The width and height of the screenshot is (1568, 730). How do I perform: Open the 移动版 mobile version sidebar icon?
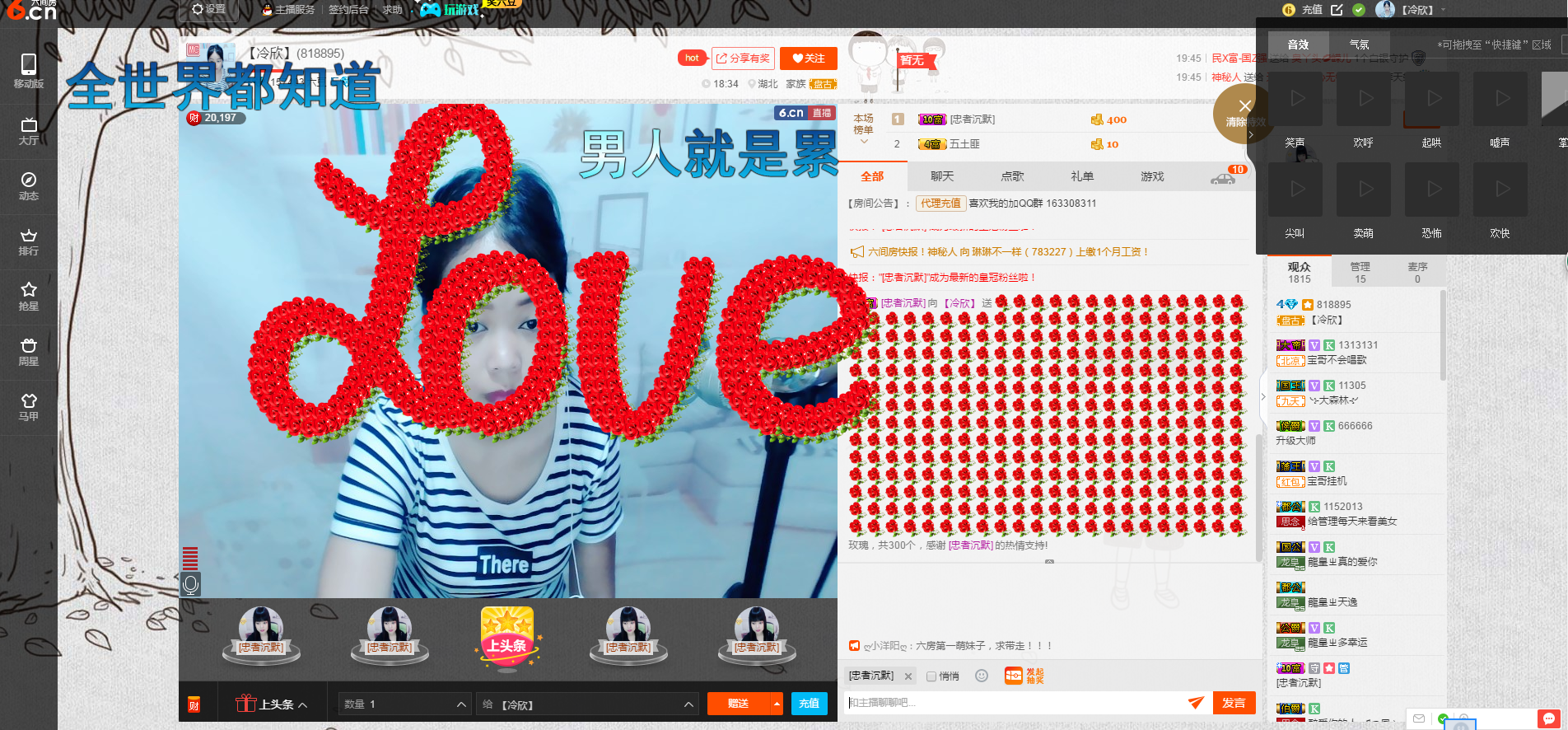(29, 71)
